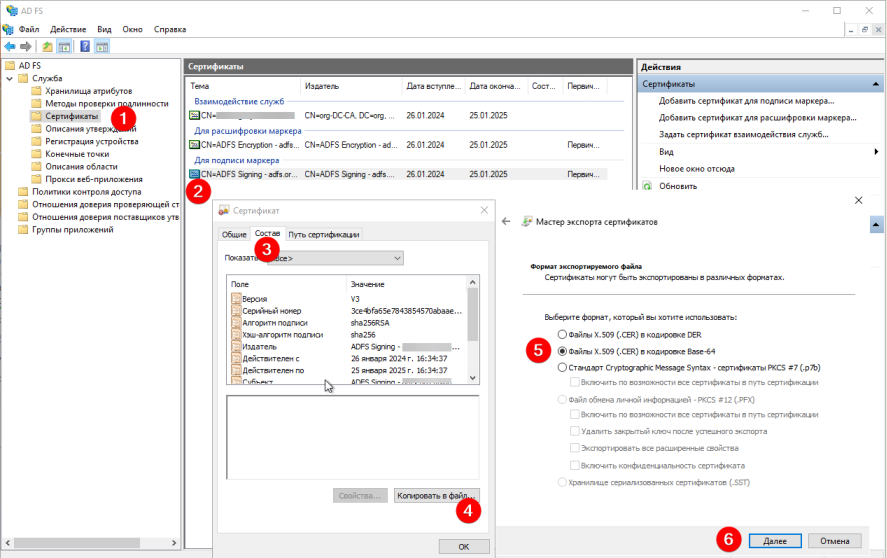Open the Показать field filter dropdown
The width and height of the screenshot is (887, 558).
[x=397, y=258]
